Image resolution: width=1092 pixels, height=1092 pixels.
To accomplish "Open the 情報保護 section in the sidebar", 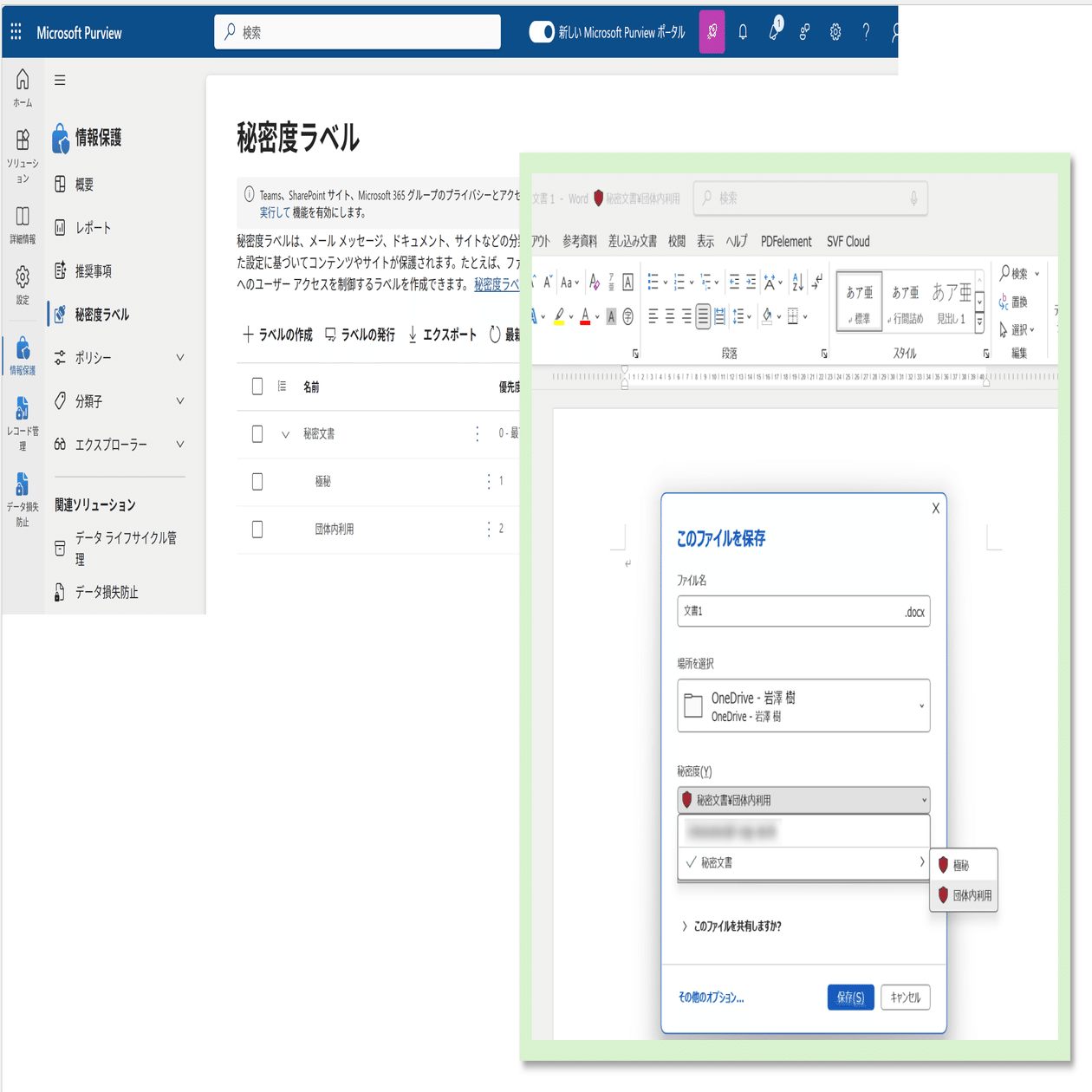I will pos(101,138).
